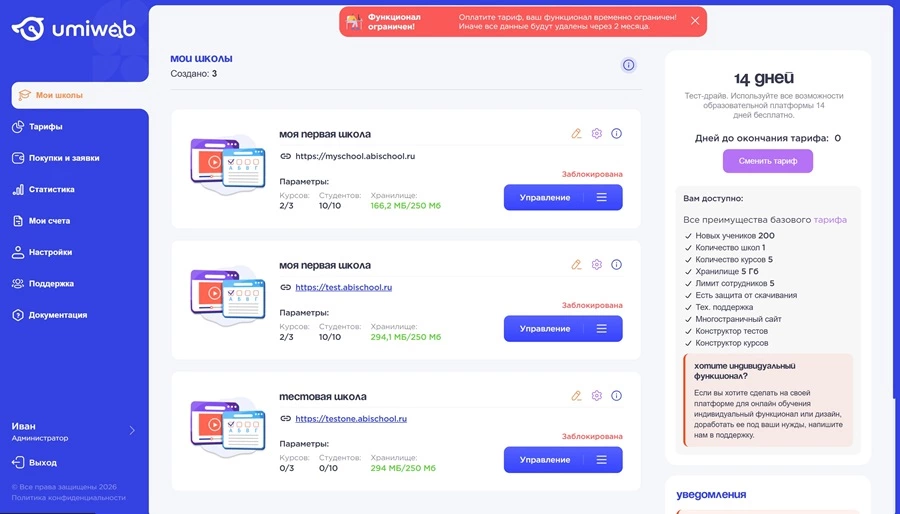Click info icon on test.abischool.ru school card
Image resolution: width=900 pixels, height=514 pixels.
pos(617,265)
